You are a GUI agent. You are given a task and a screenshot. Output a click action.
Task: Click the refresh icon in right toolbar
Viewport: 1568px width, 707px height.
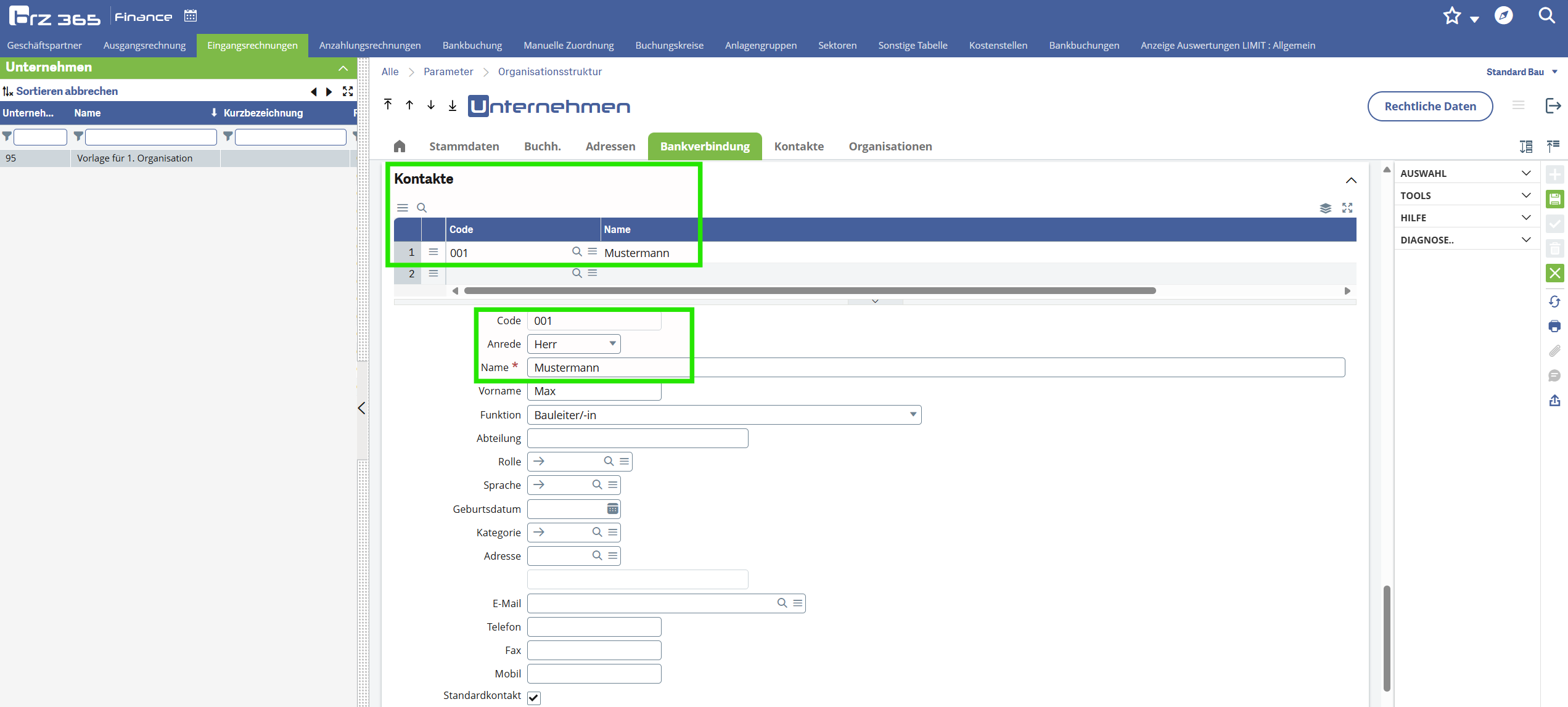point(1554,301)
